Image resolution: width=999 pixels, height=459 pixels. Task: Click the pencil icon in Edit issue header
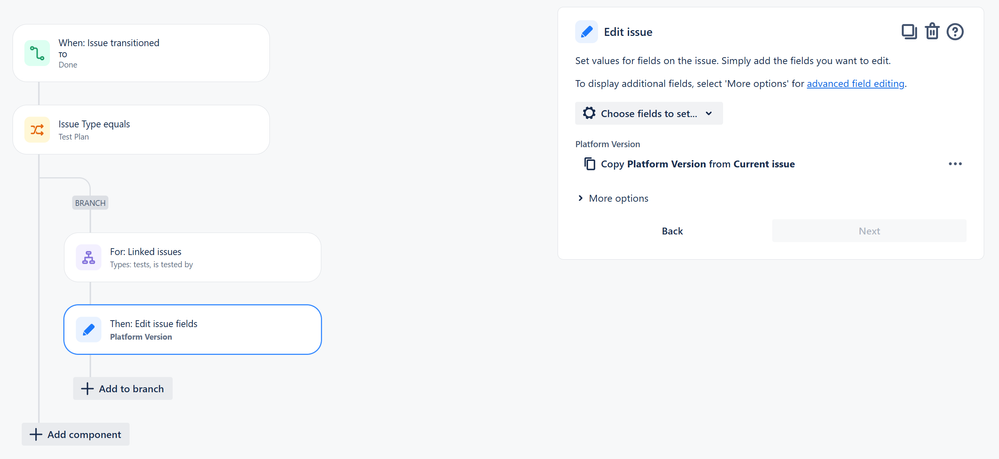pyautogui.click(x=587, y=32)
